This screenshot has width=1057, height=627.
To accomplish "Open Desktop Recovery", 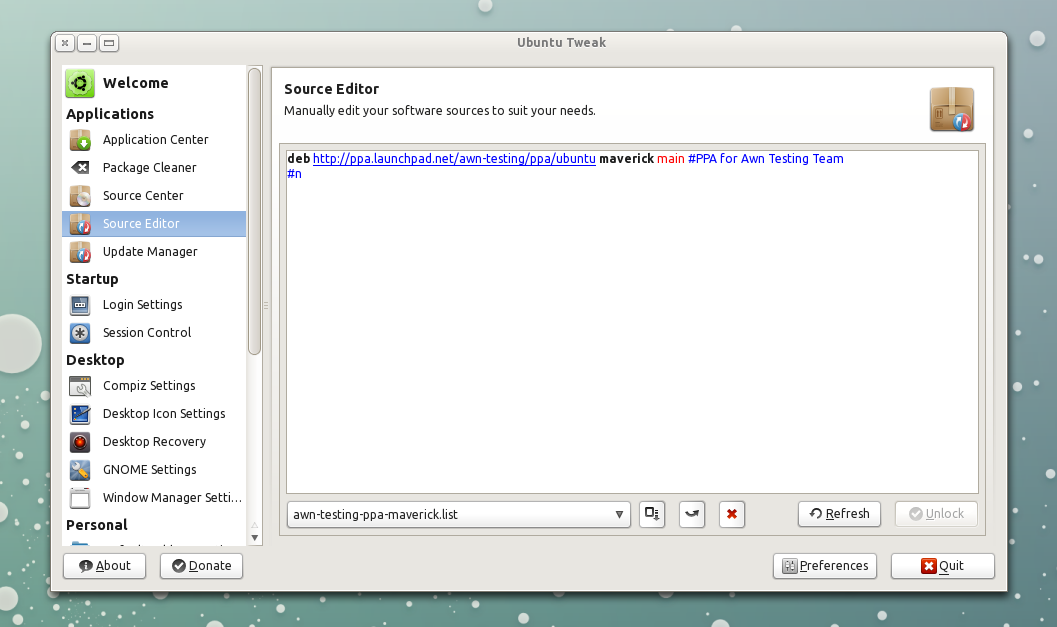I will (x=154, y=442).
